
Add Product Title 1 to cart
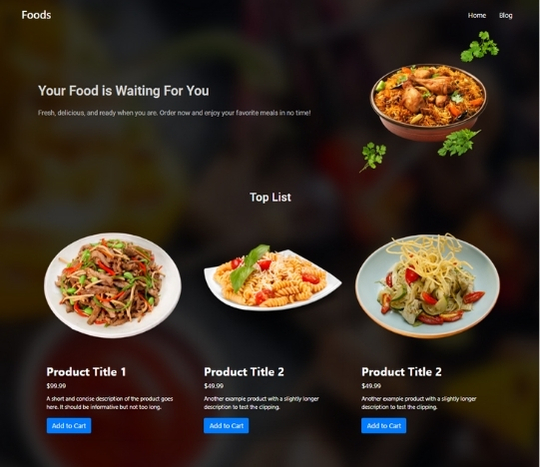pyautogui.click(x=69, y=426)
